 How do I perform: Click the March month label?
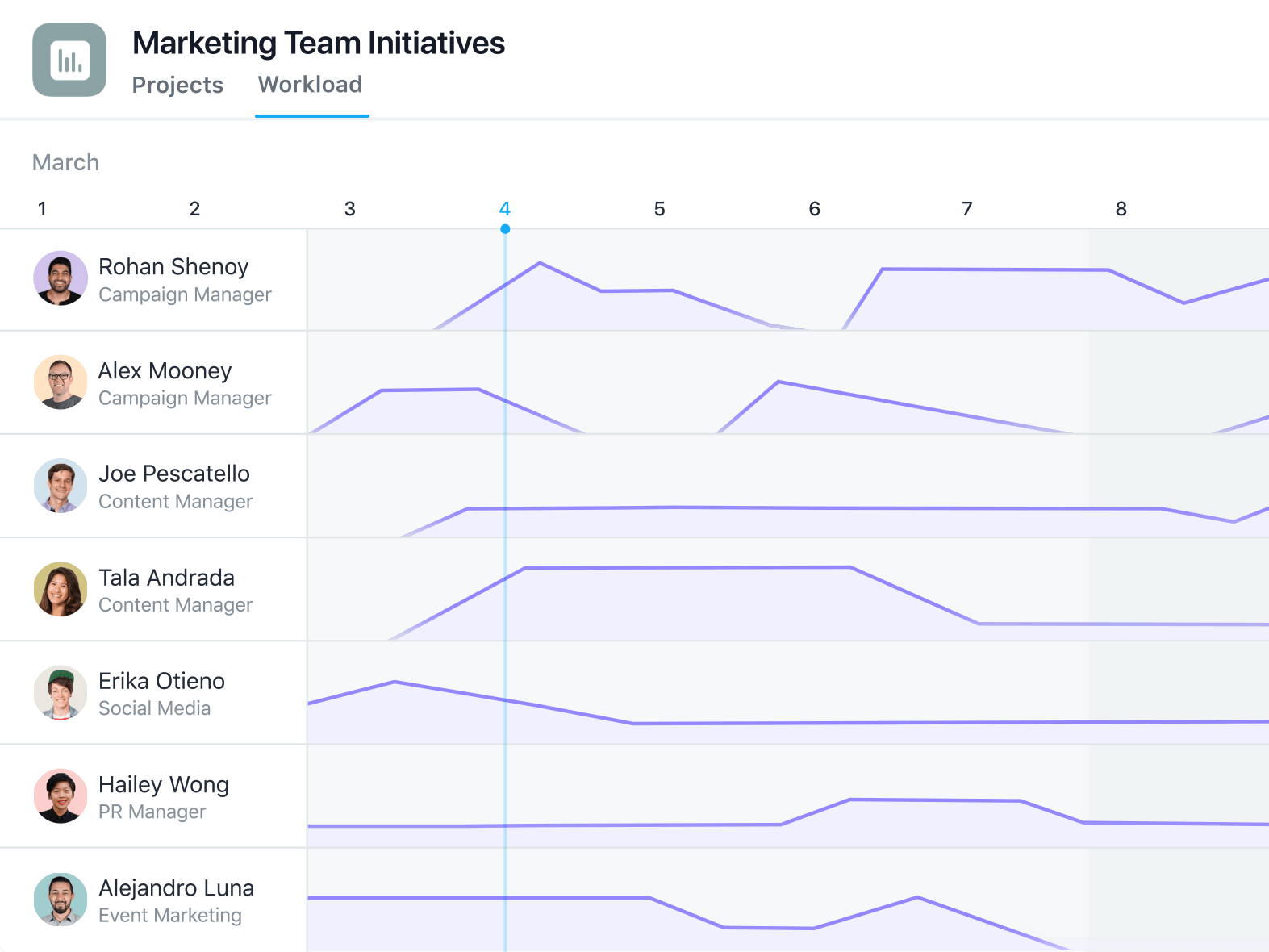(x=66, y=162)
